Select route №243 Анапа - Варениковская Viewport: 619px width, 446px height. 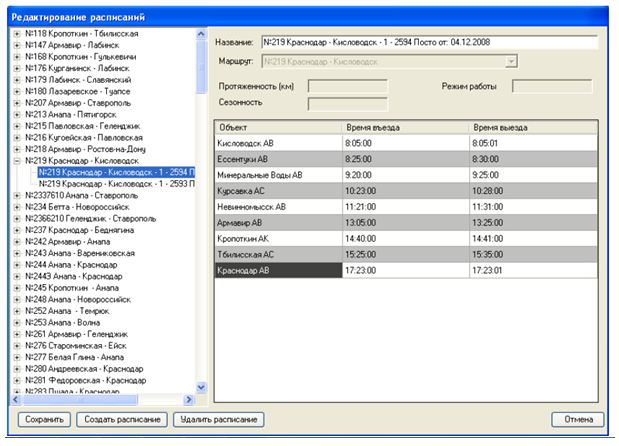[80, 253]
